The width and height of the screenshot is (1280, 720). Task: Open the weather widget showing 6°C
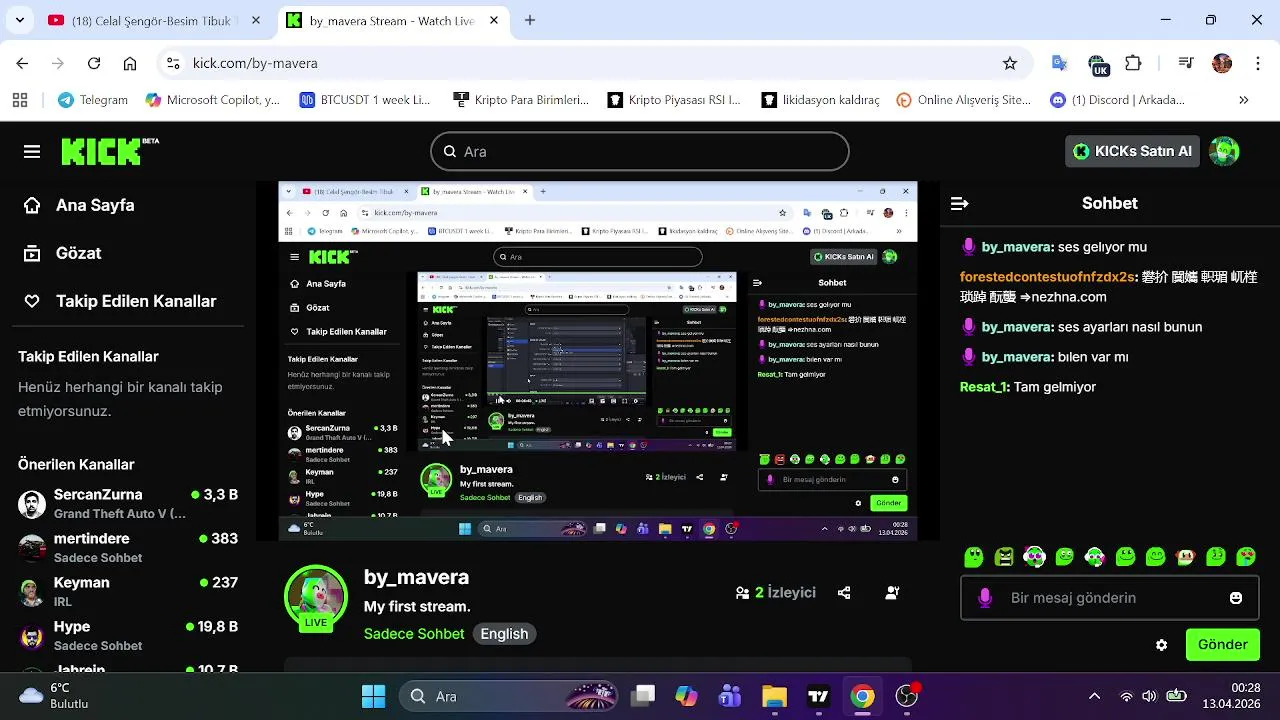tap(55, 696)
